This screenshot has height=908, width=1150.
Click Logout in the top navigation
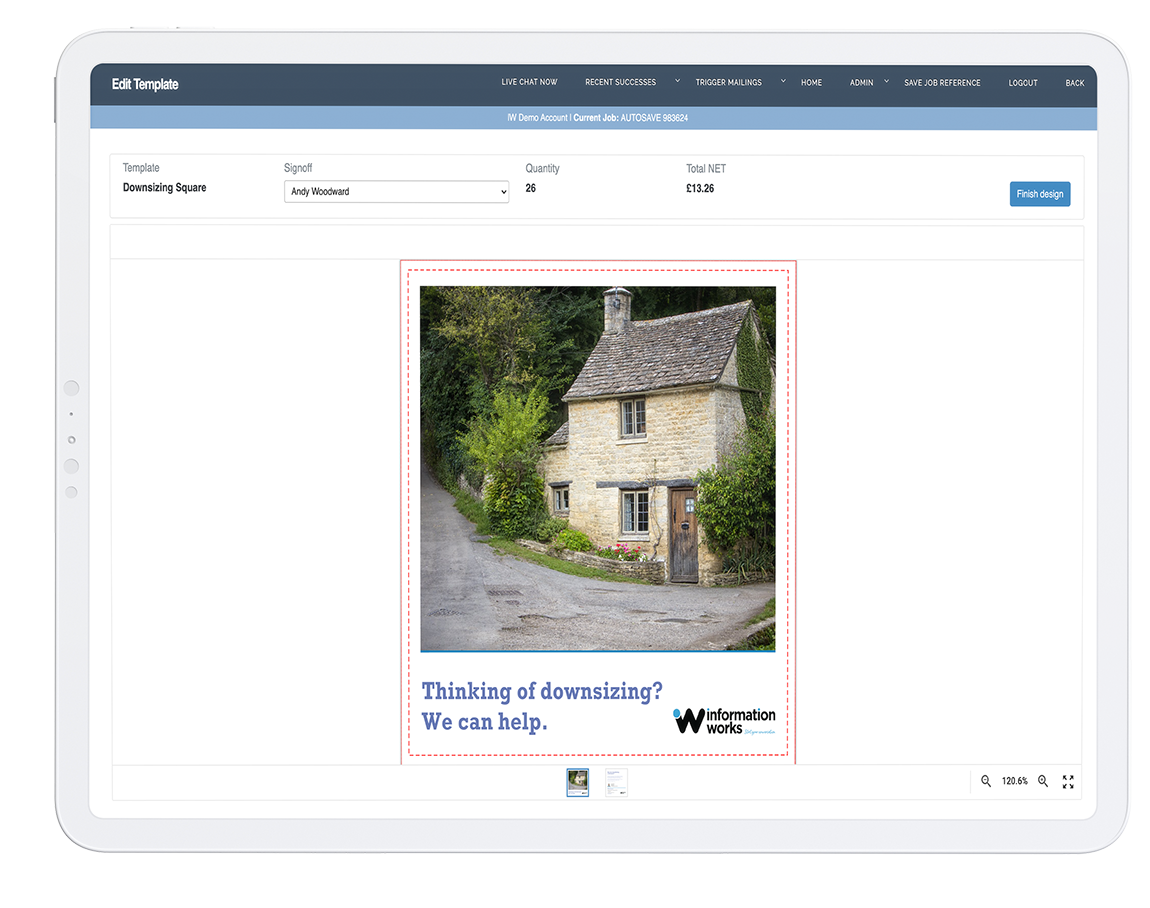click(1023, 82)
